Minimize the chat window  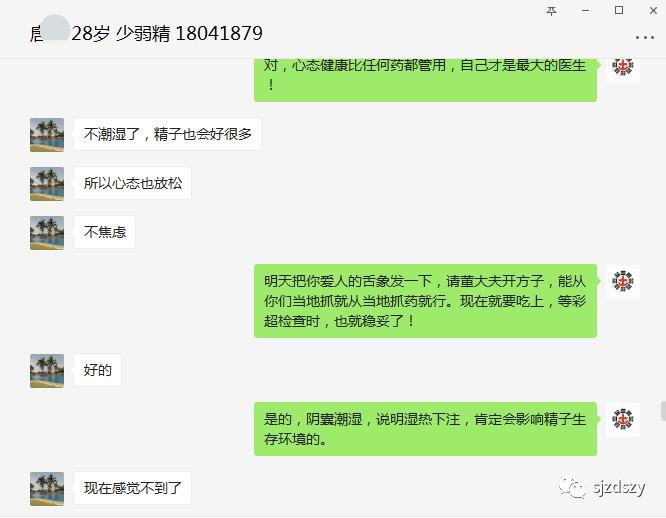(585, 11)
